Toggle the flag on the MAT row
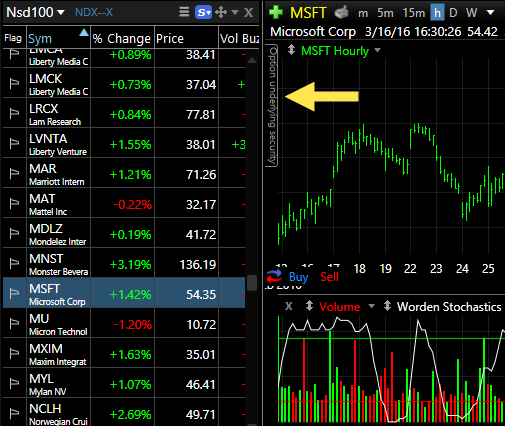The height and width of the screenshot is (426, 505). pyautogui.click(x=14, y=203)
